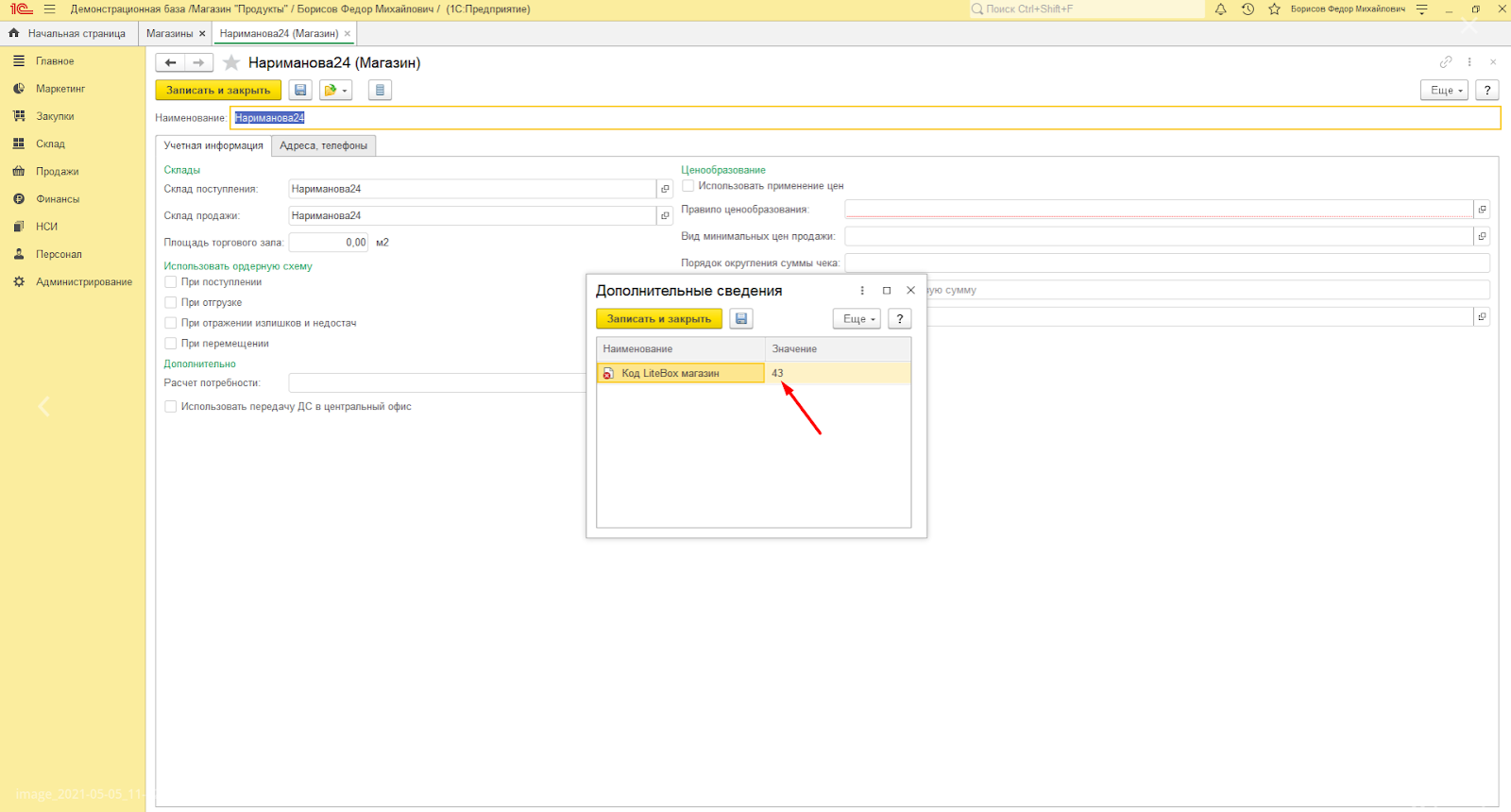Open selection for Склад продажи field
The height and width of the screenshot is (812, 1511).
665,215
